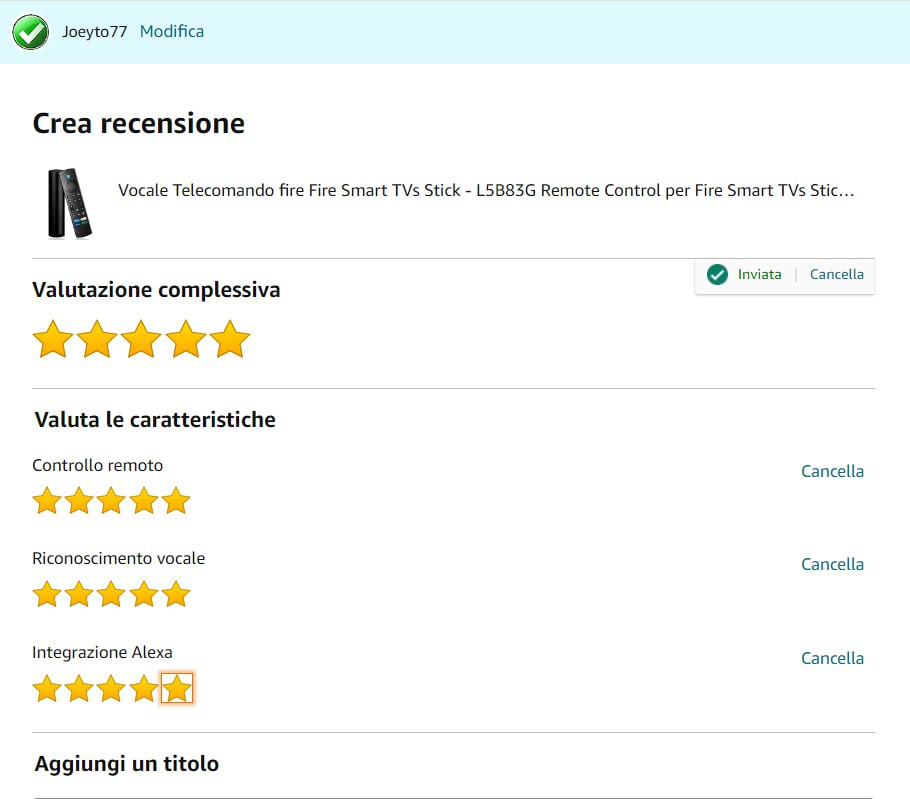Give Riconoscimento vocale five stars
This screenshot has width=910, height=799.
click(x=175, y=595)
